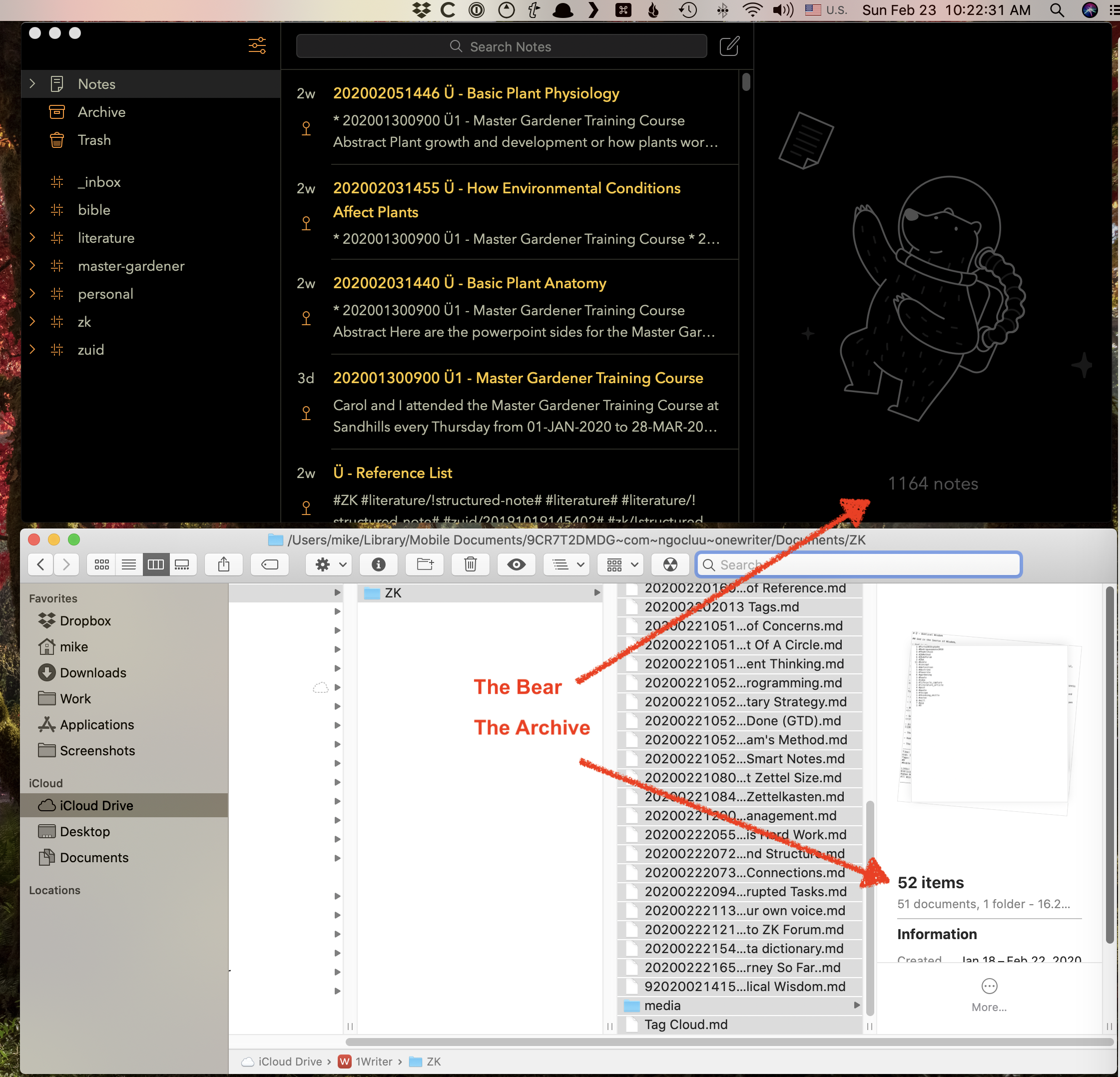Click the 1Writer item in Finder path bar
The width and height of the screenshot is (1120, 1077).
click(366, 1061)
